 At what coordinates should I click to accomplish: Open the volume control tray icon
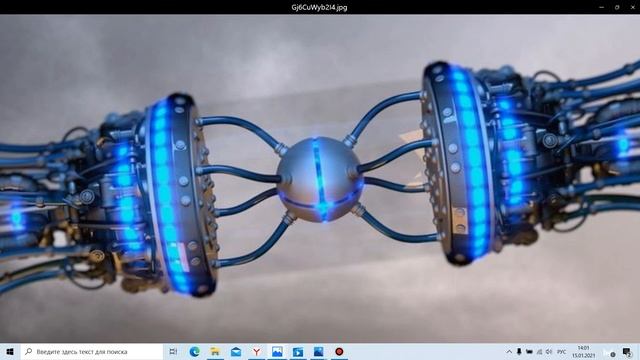549,351
